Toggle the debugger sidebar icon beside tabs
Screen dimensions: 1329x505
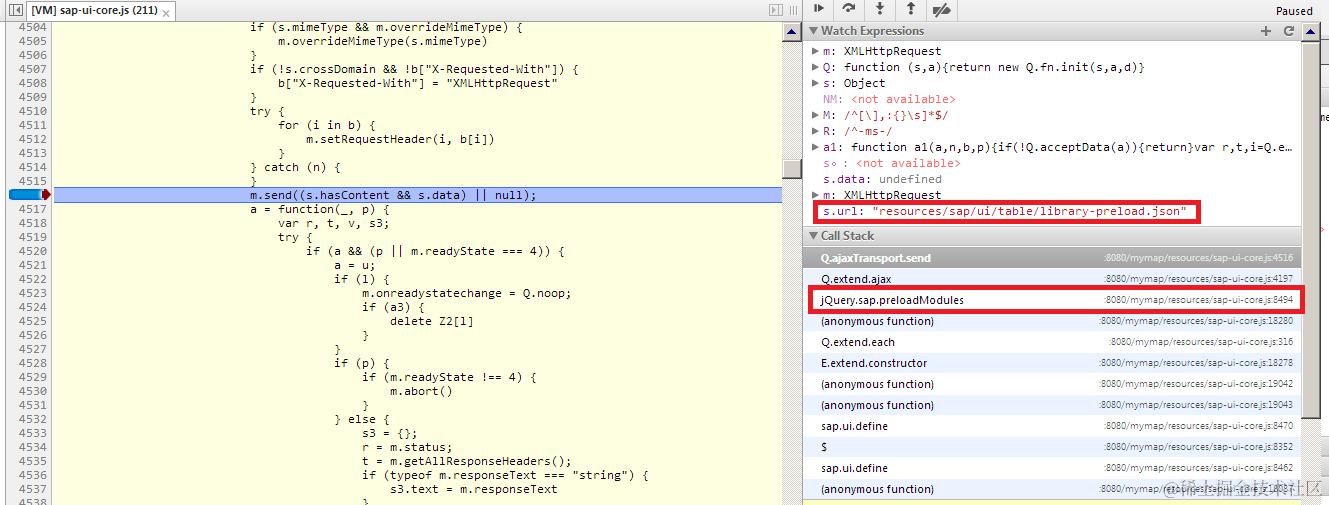776,10
